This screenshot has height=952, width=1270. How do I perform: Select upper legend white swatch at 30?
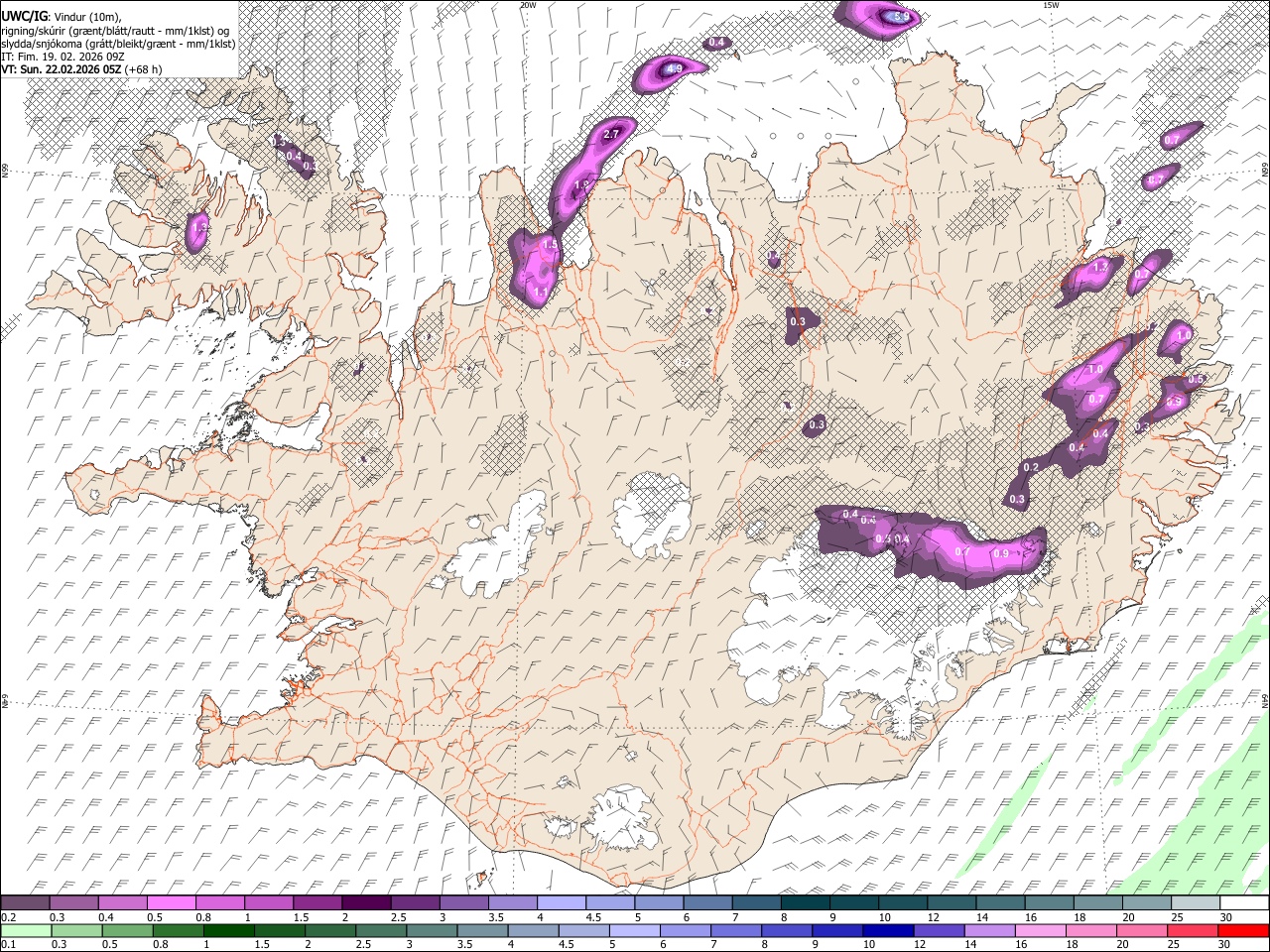point(1244,902)
